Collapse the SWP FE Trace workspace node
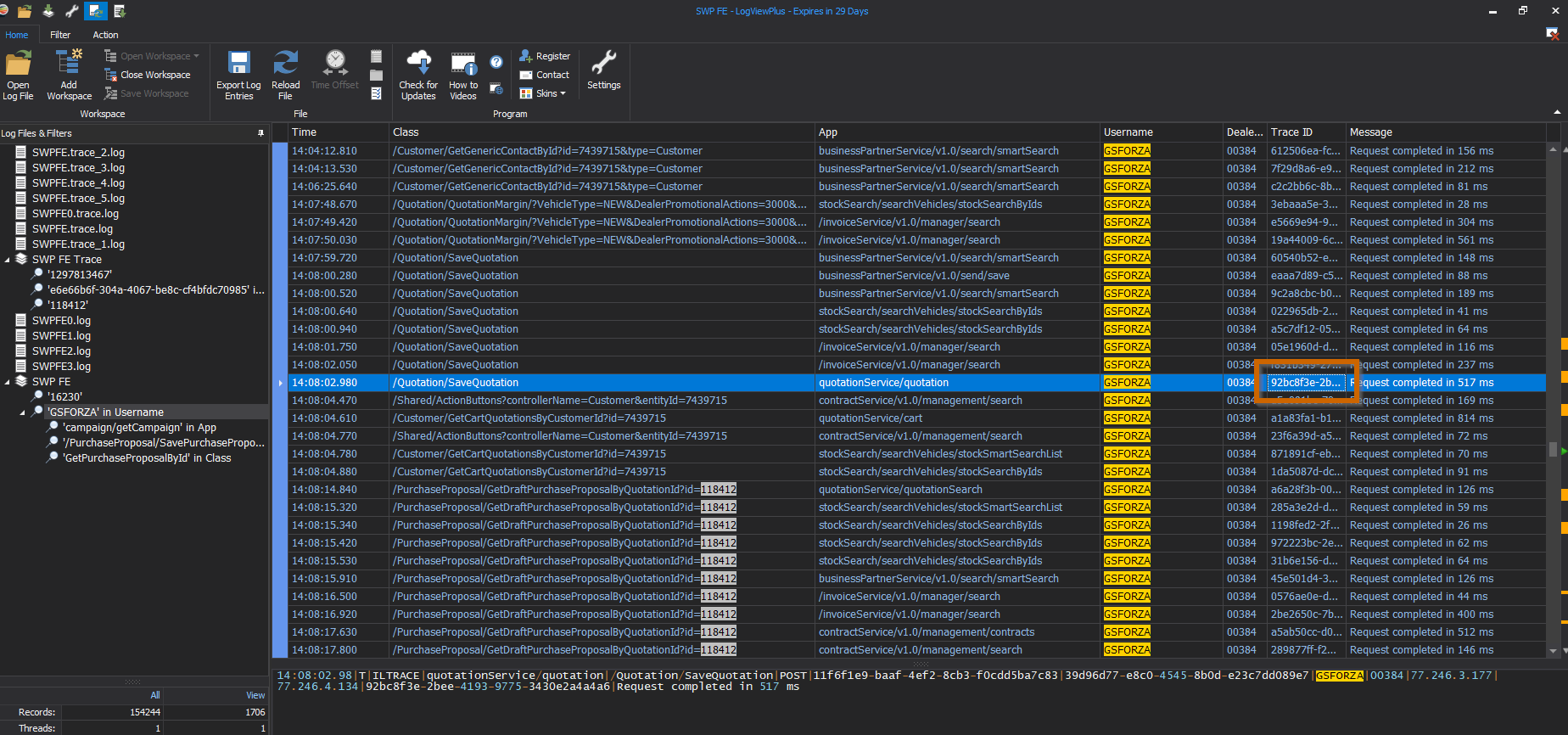The width and height of the screenshot is (1568, 735). point(8,260)
